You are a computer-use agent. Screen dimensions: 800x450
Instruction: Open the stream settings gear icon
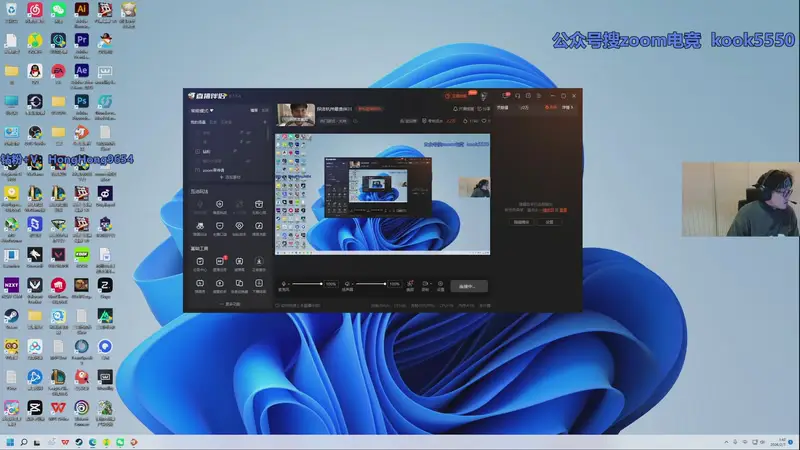pos(441,283)
